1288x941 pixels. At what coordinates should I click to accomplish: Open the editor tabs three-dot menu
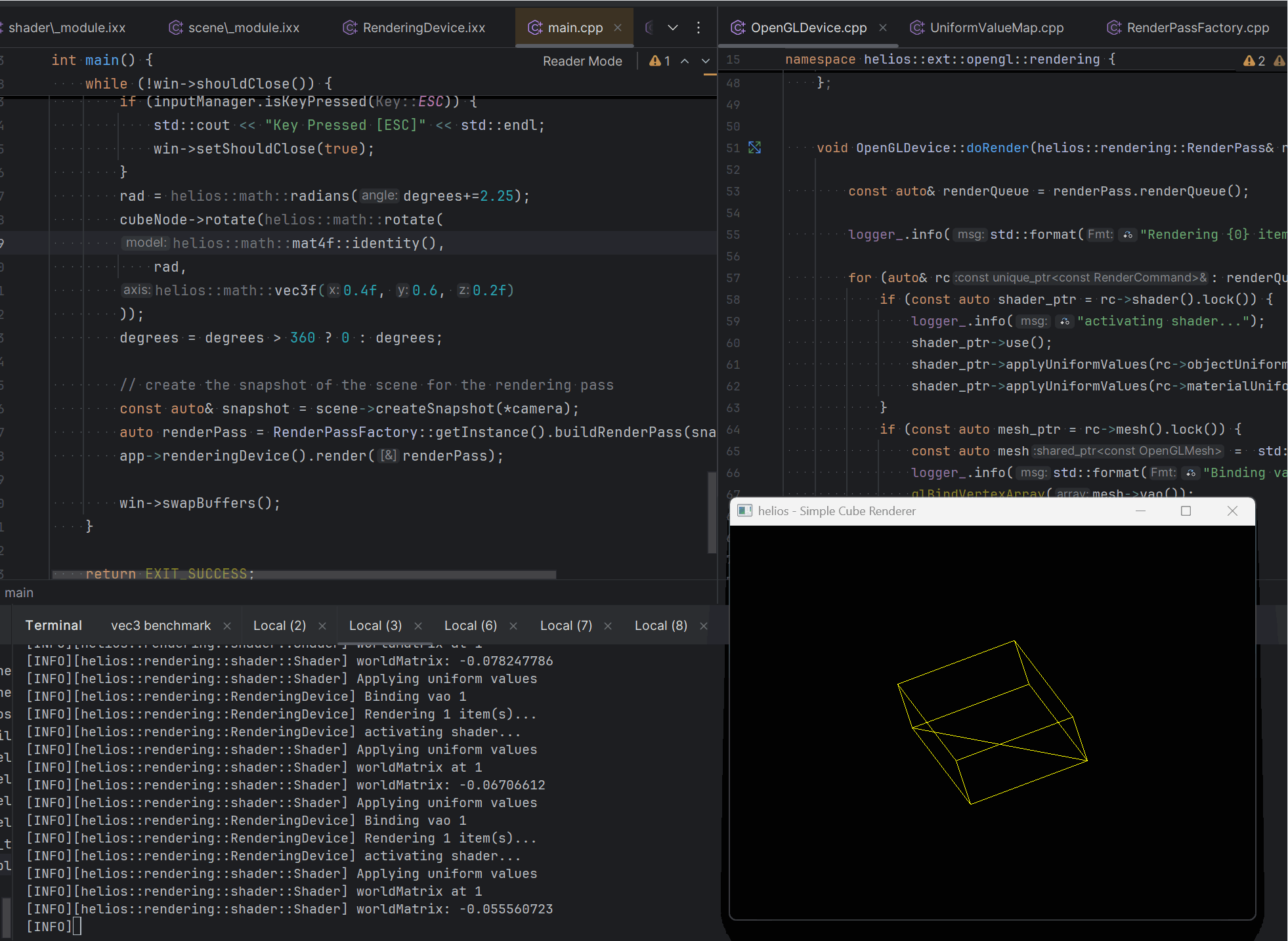coord(698,28)
